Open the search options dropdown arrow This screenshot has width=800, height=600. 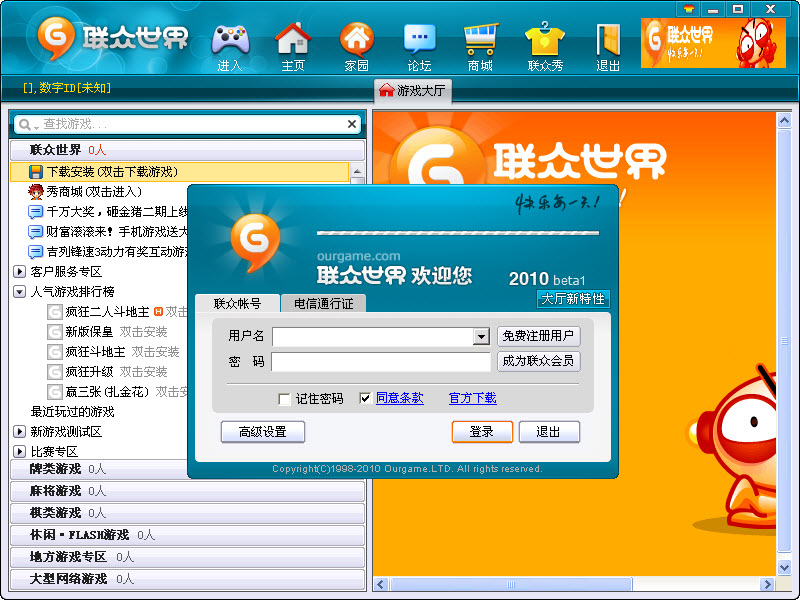point(36,127)
